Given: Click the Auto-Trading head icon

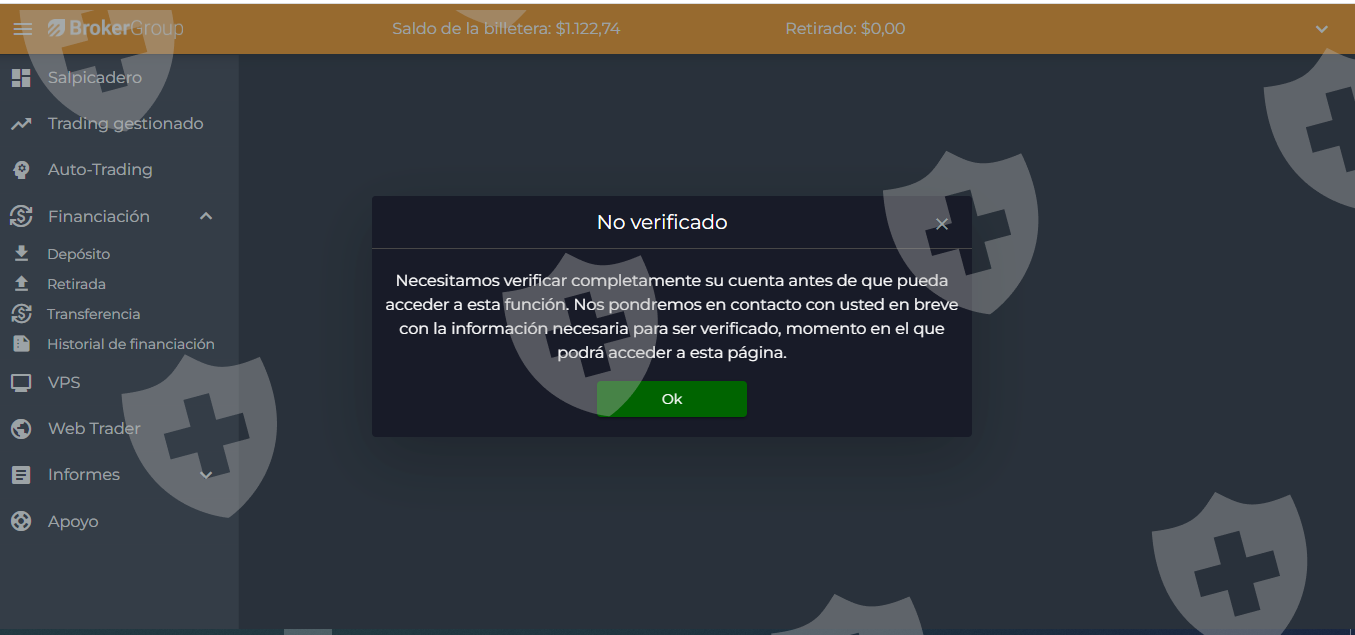Looking at the screenshot, I should pos(21,170).
